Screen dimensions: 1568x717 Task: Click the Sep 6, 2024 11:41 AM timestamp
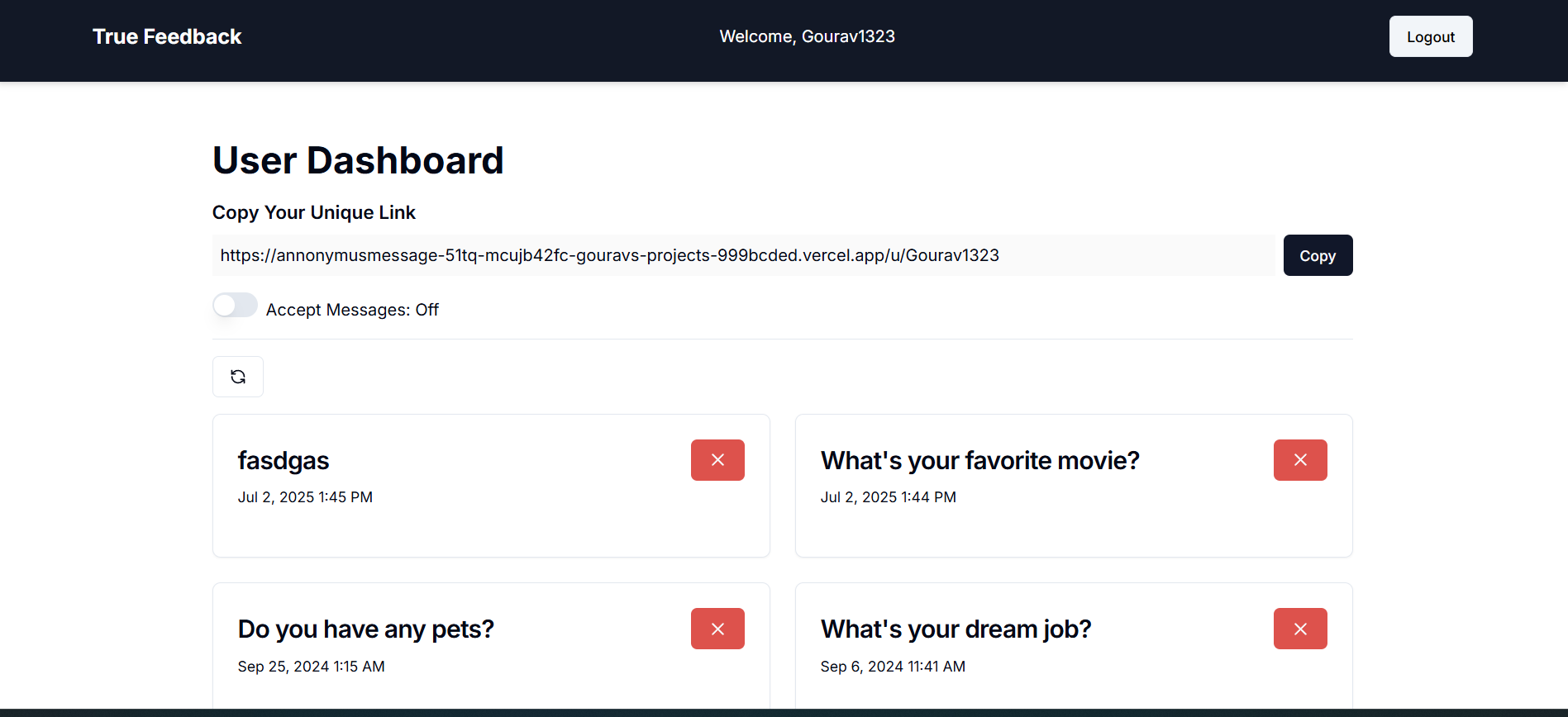tap(893, 667)
